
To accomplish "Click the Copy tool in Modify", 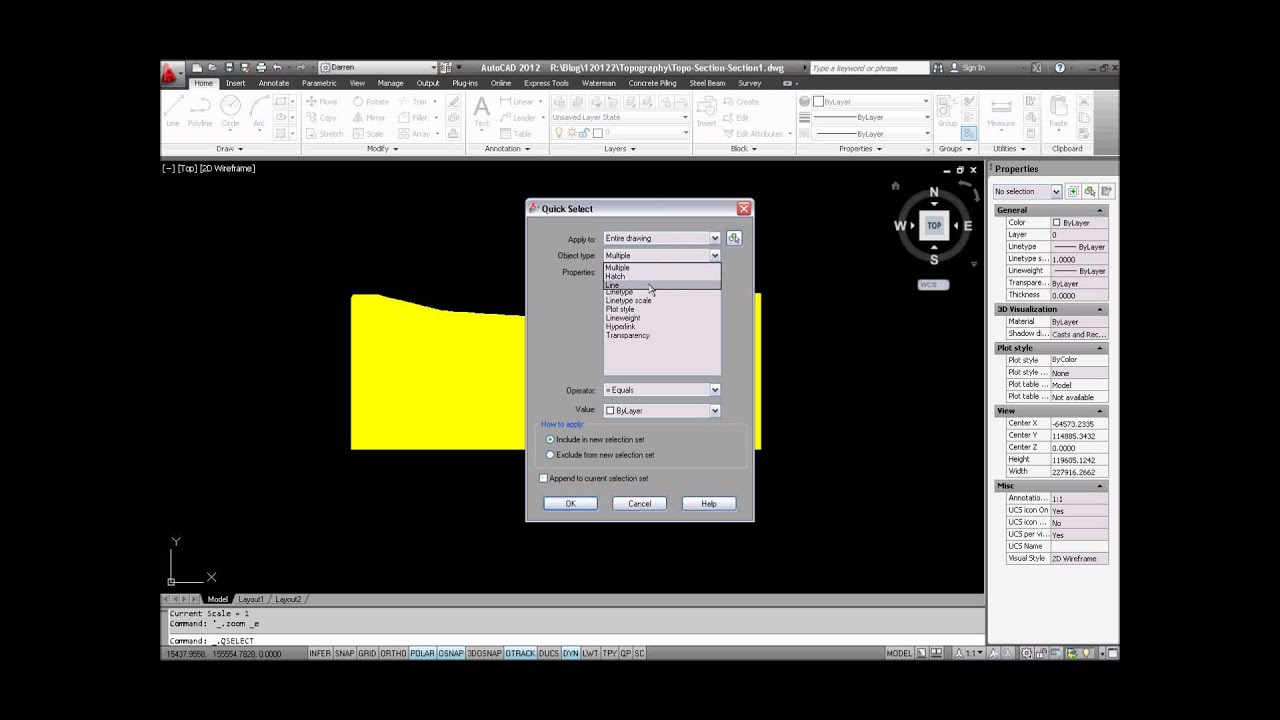I will coord(321,118).
